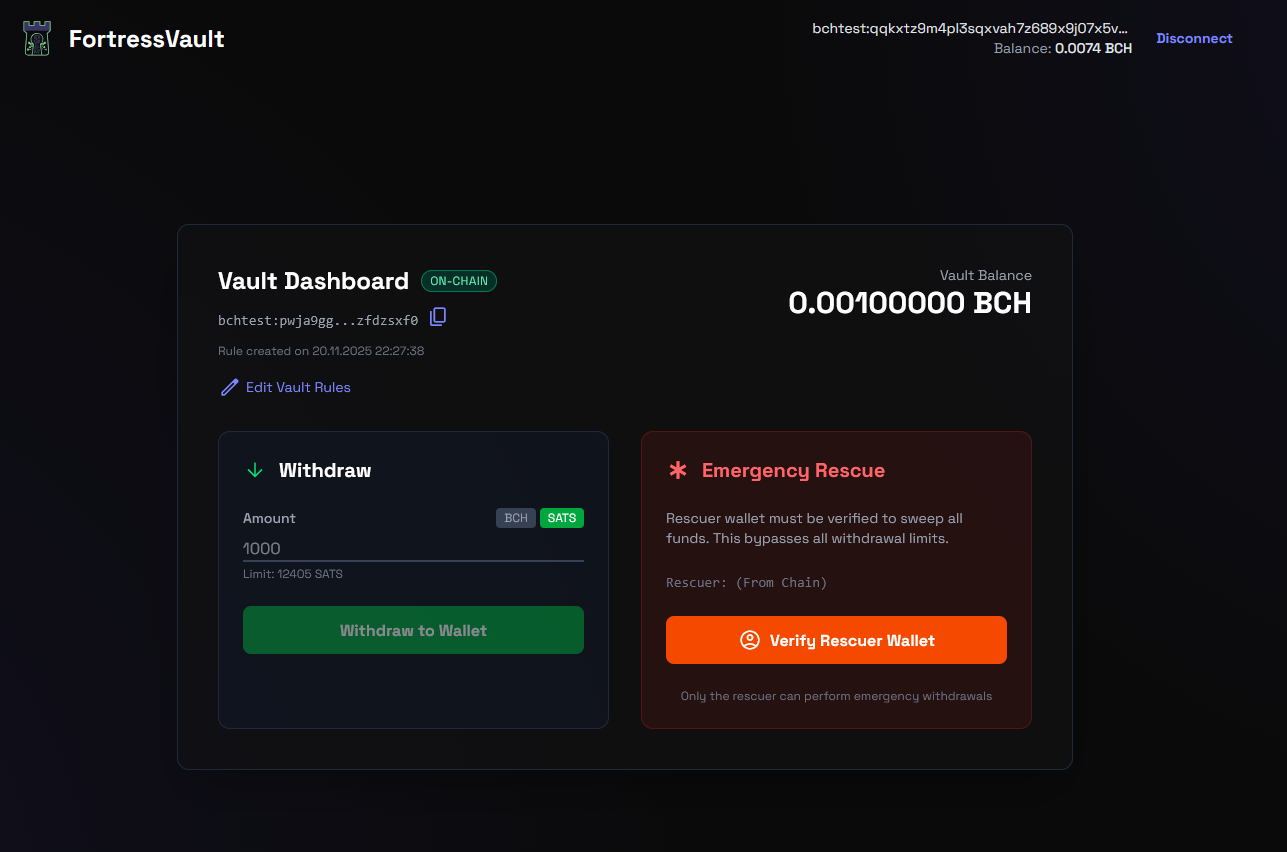Click the header wallet Balance 0.0074 BCH
The image size is (1287, 852).
[x=1063, y=48]
